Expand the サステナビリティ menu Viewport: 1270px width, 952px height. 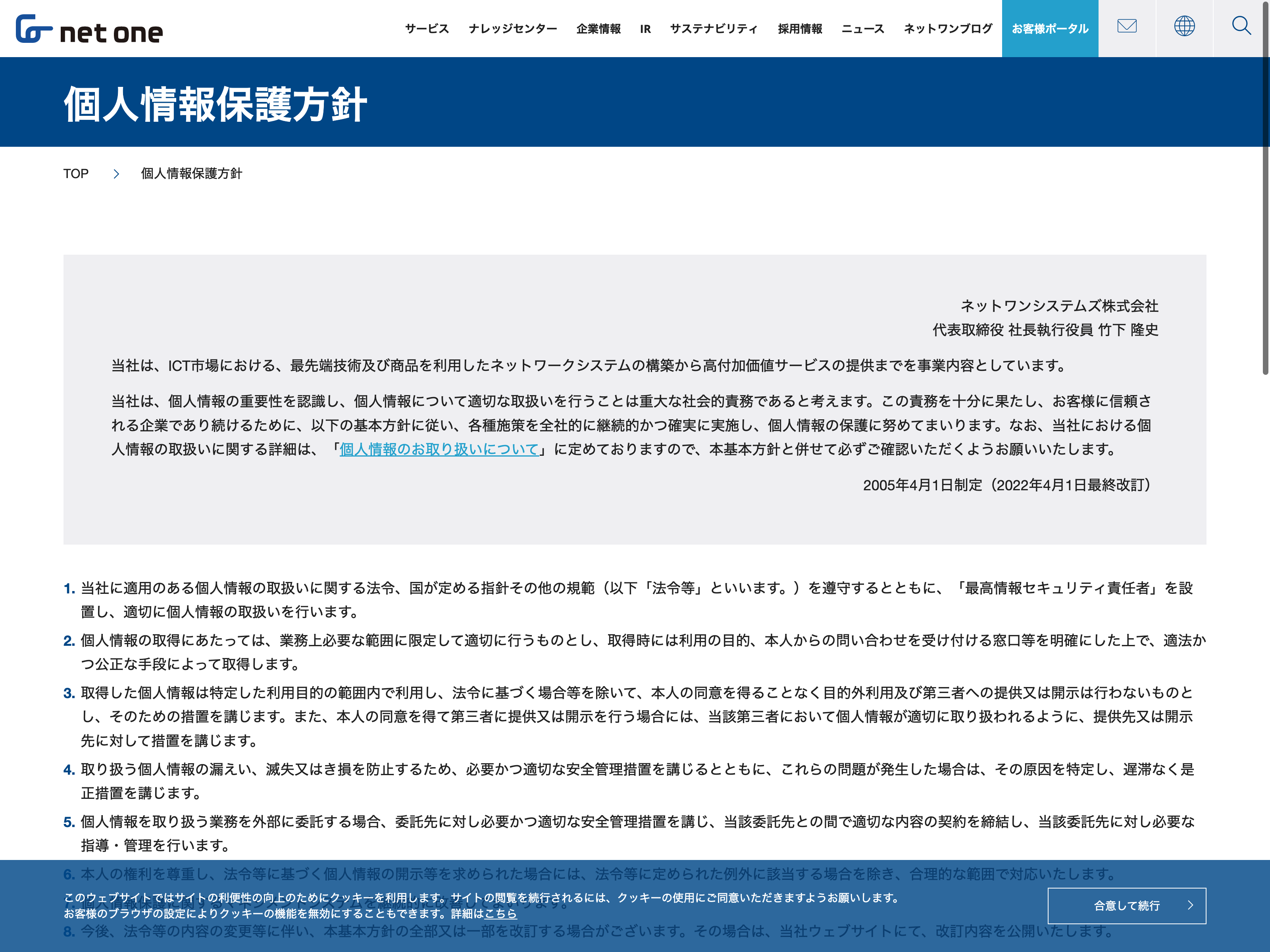pos(714,29)
